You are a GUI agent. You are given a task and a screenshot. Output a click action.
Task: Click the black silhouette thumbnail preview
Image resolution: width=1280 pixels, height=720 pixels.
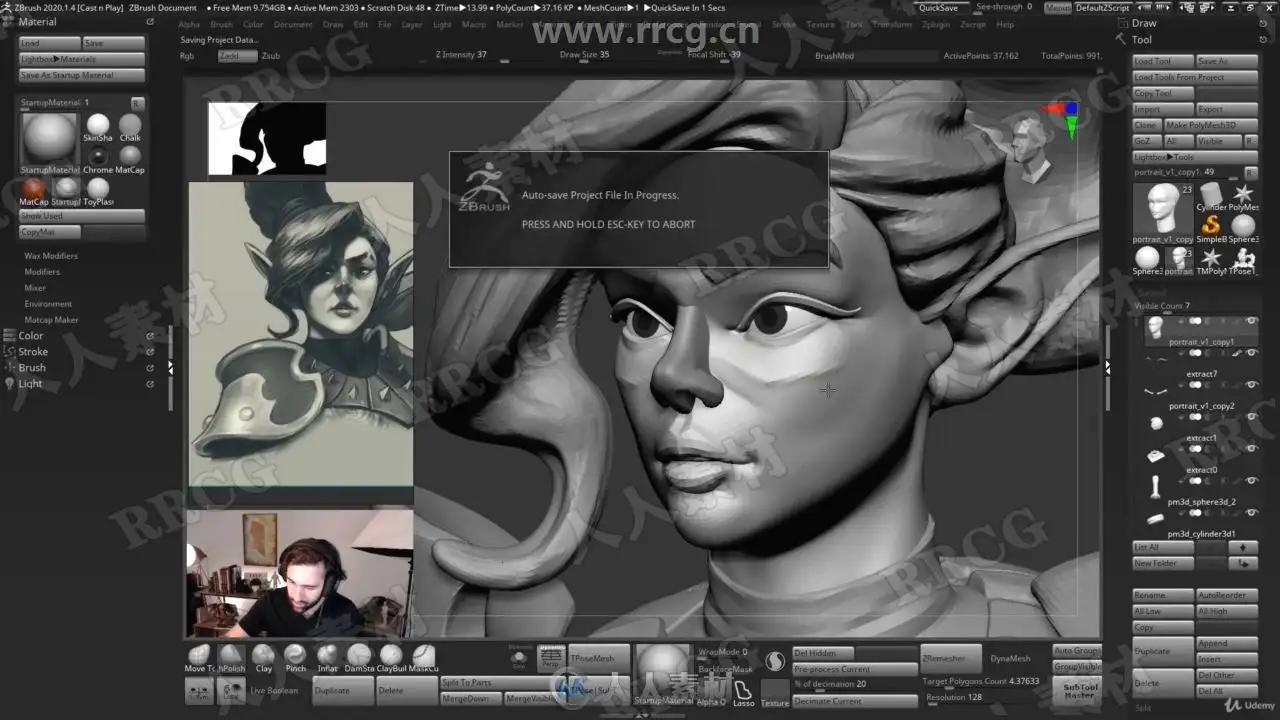tap(267, 138)
